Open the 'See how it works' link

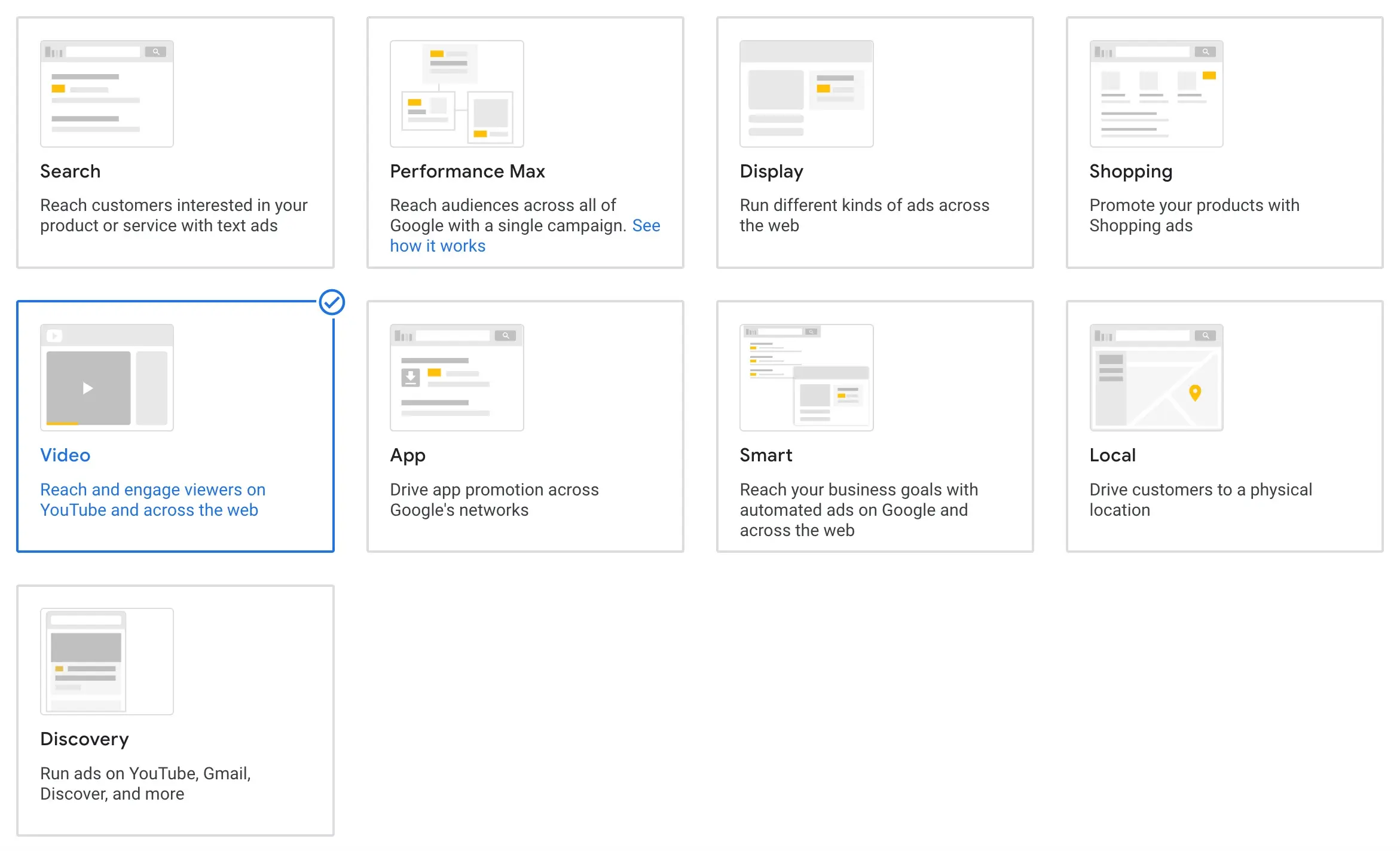438,246
